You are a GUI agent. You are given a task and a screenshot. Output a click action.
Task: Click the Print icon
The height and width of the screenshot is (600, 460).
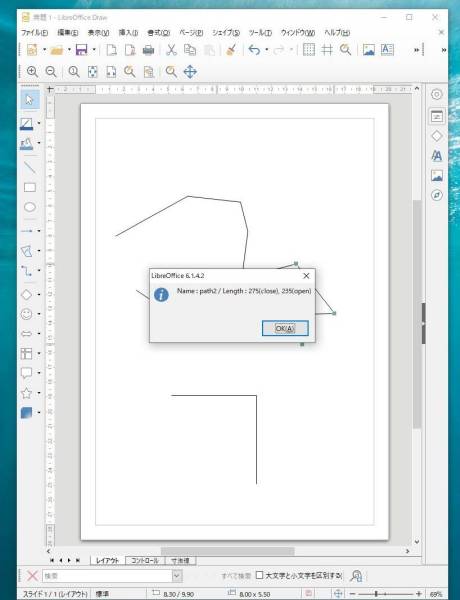(148, 50)
